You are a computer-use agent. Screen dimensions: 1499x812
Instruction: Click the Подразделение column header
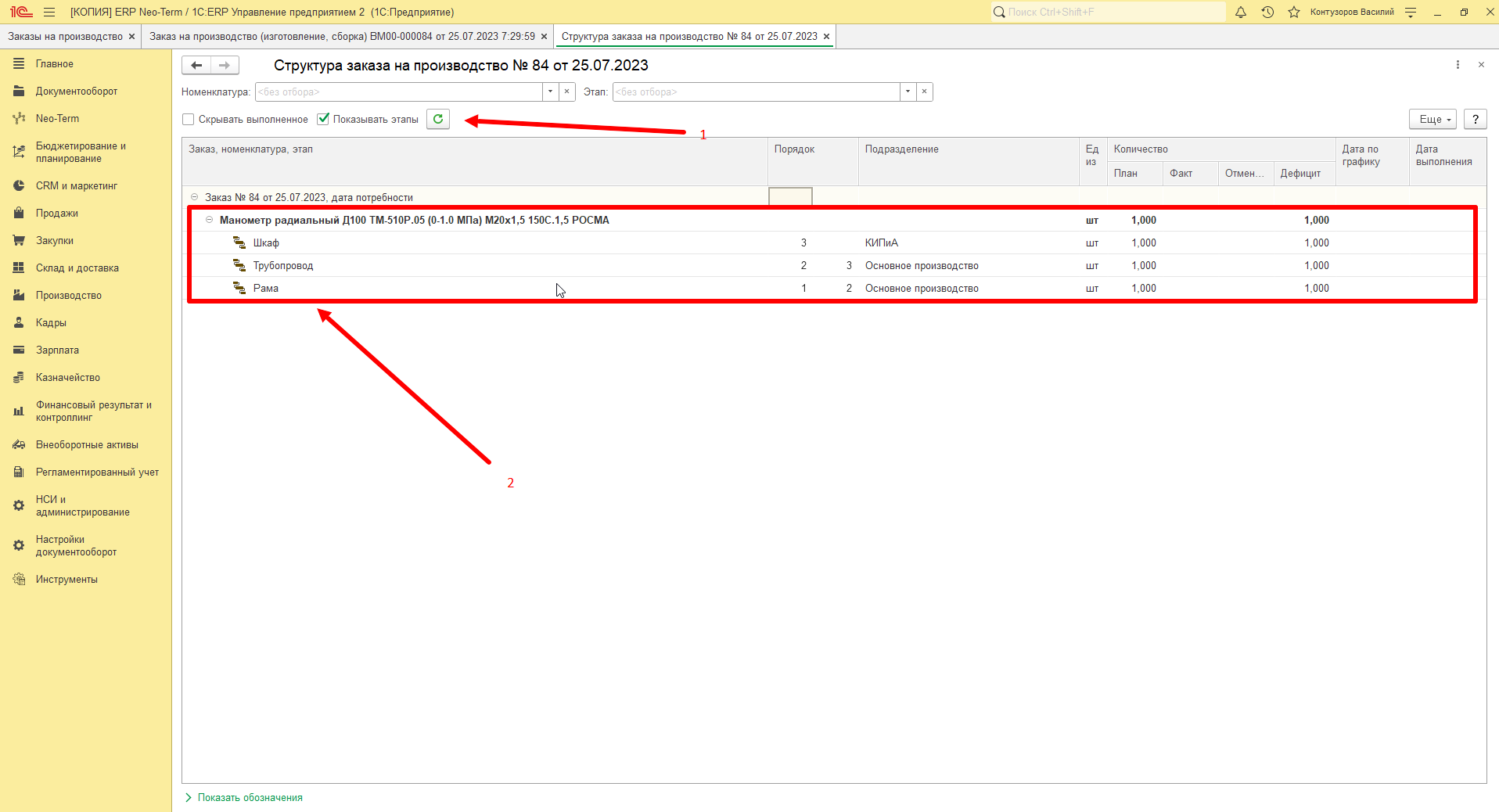[969, 162]
